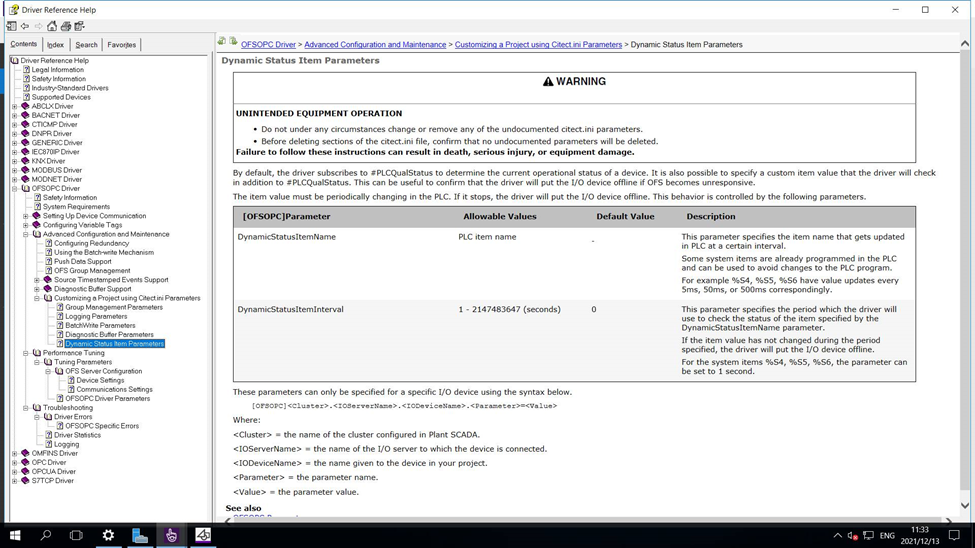Viewport: 975px width, 548px height.
Task: Open Advanced Configuration and Maintenance breadcrumb link
Action: (x=375, y=45)
